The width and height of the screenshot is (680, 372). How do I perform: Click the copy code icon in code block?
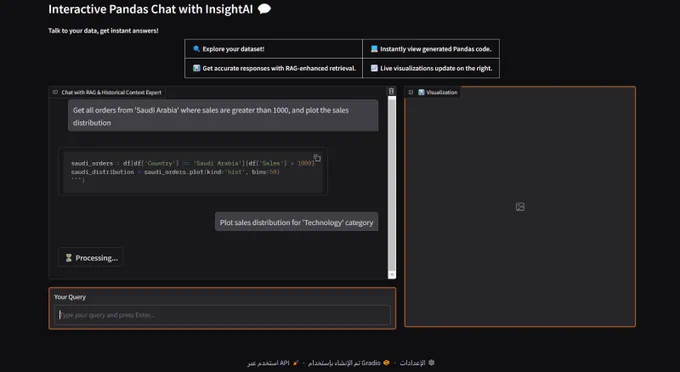[317, 158]
